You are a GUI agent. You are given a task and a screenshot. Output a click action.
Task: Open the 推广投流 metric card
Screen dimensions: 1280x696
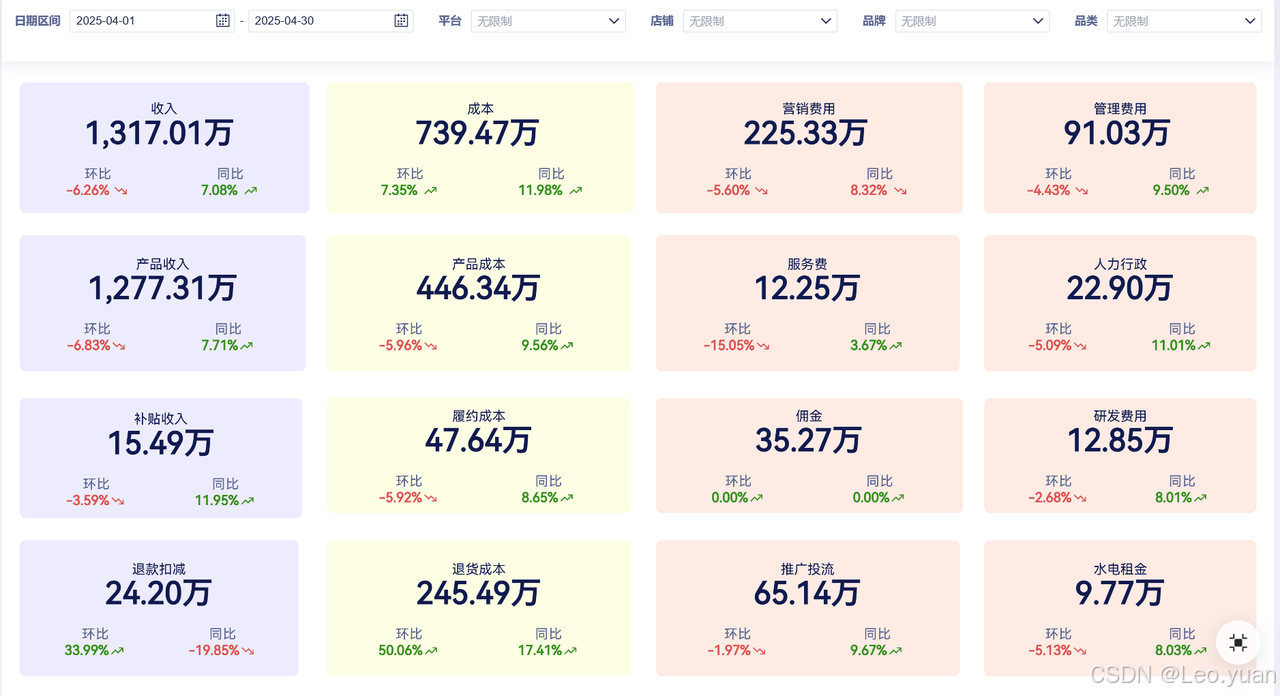(808, 608)
